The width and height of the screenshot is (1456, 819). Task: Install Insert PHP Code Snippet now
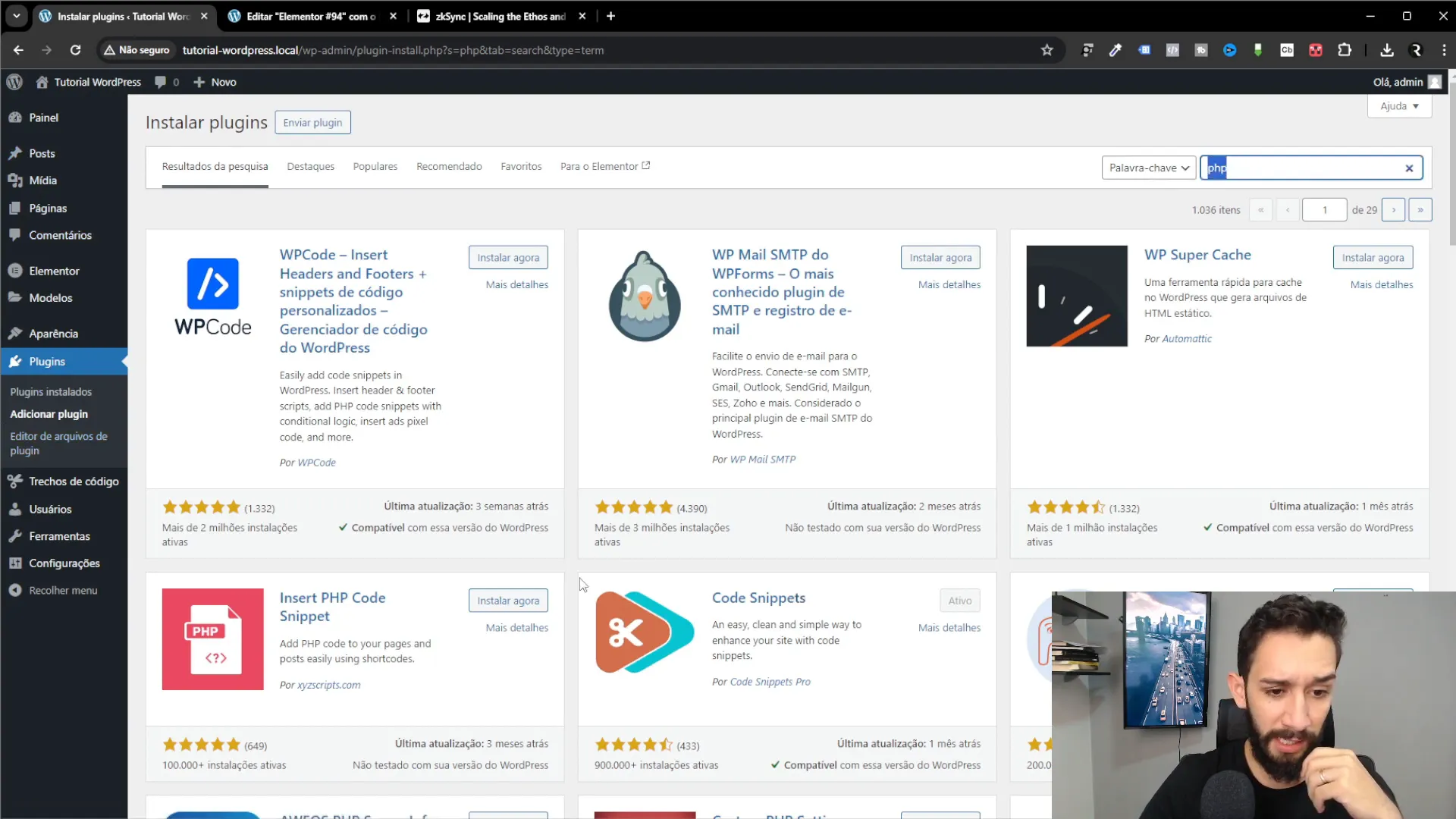click(508, 601)
